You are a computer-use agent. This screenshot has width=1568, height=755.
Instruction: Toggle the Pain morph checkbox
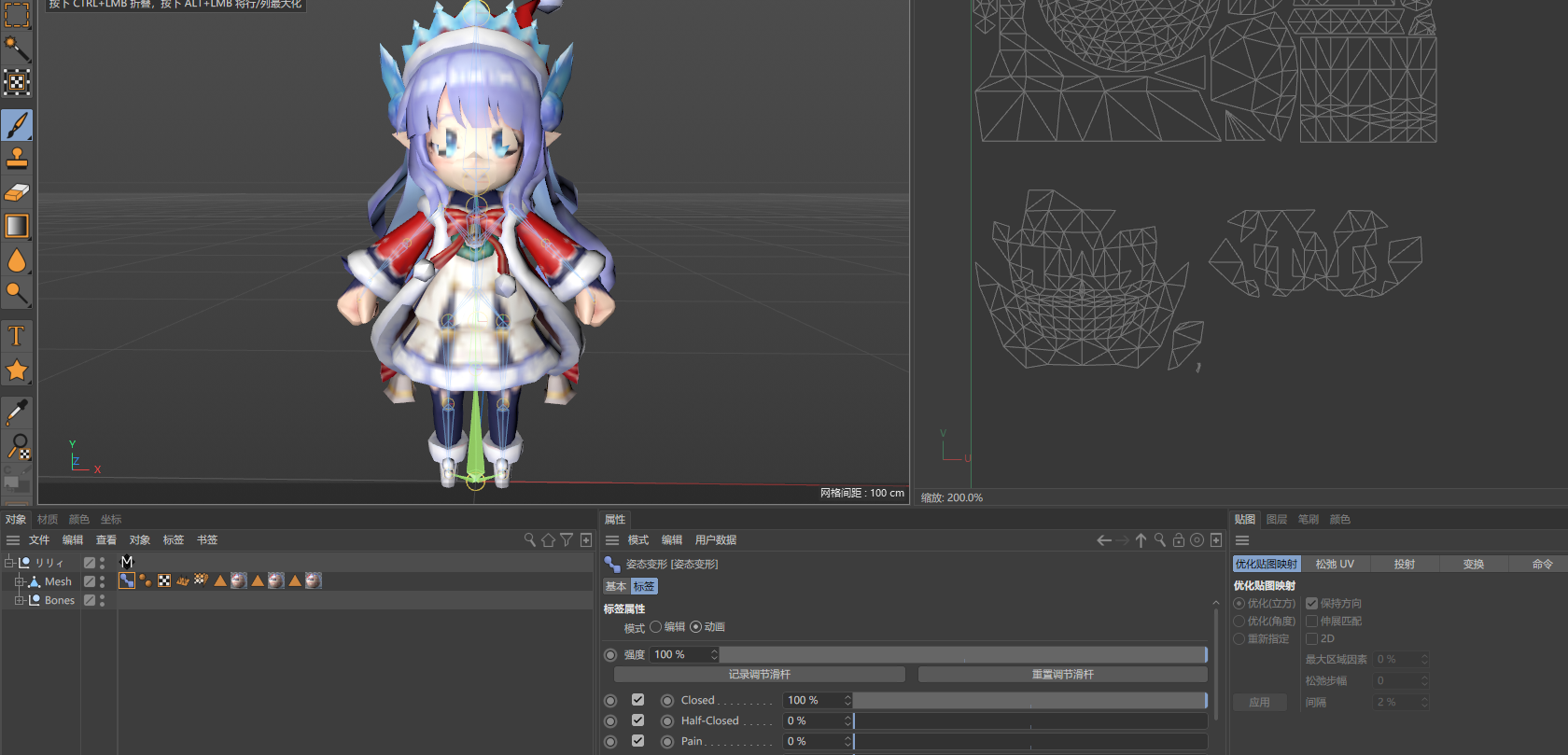click(637, 740)
